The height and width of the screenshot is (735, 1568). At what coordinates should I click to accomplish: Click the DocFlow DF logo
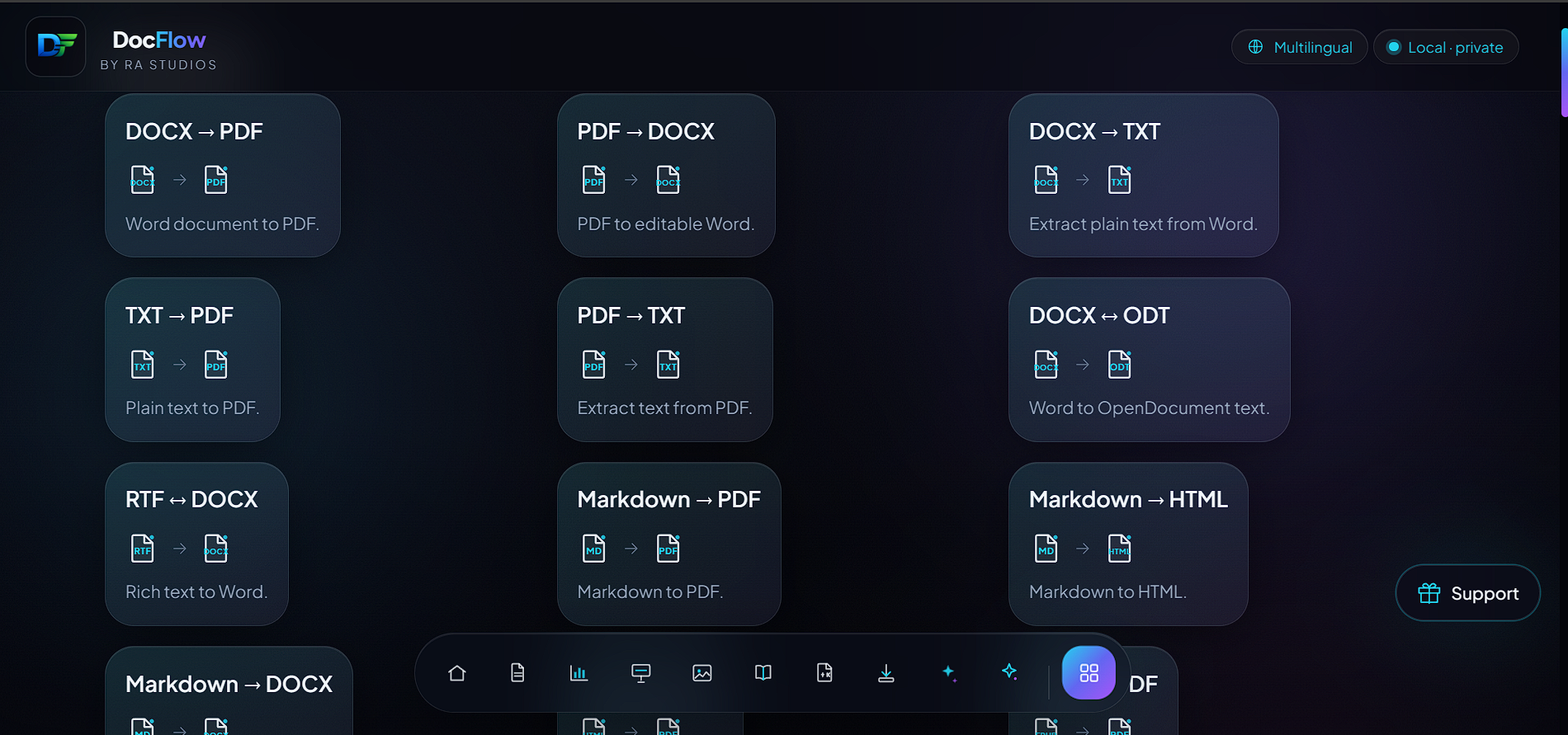click(56, 46)
